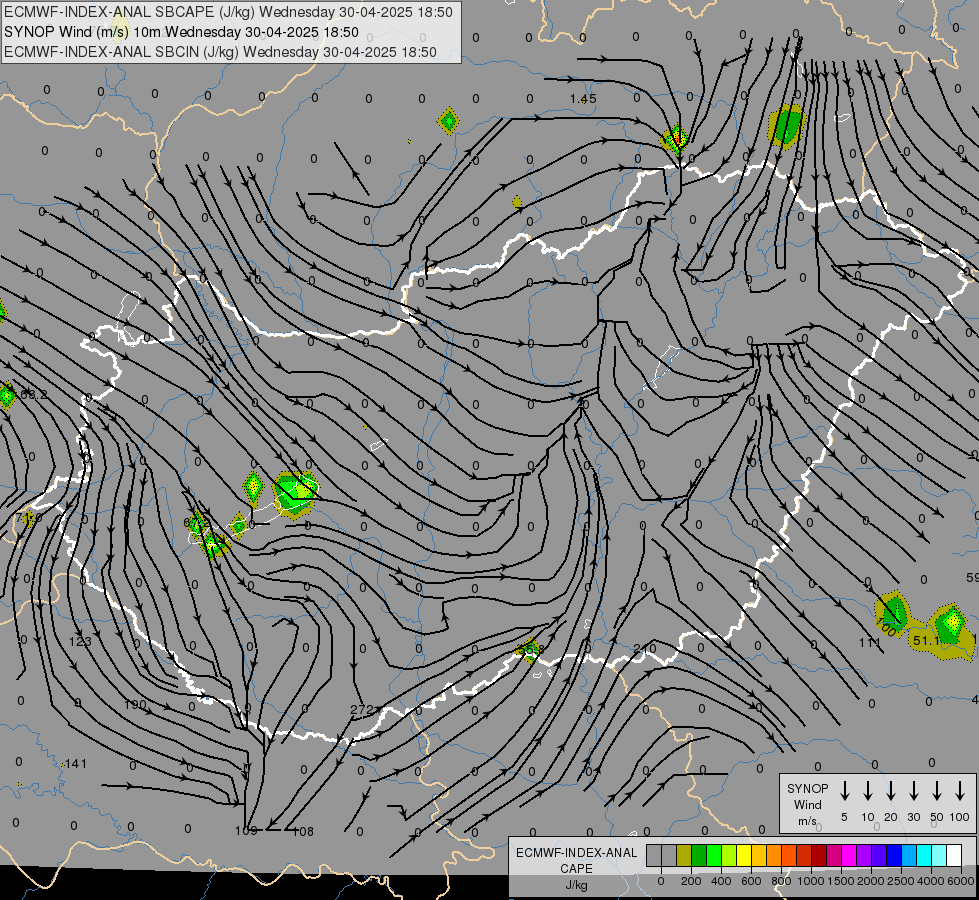Viewport: 979px width, 900px height.
Task: Click the map value 141
Action: click(x=76, y=763)
